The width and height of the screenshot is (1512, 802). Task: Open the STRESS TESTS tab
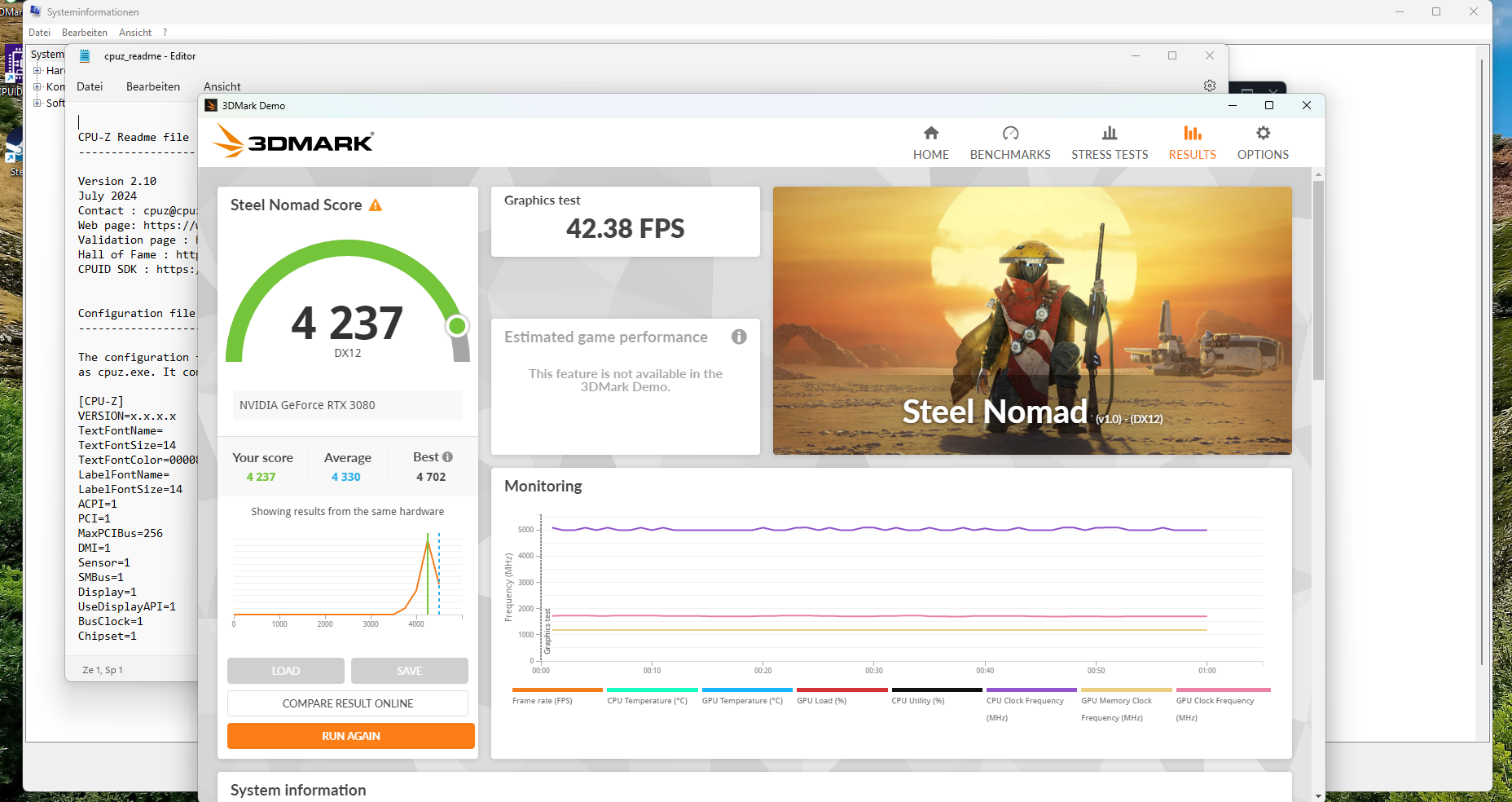1110,143
